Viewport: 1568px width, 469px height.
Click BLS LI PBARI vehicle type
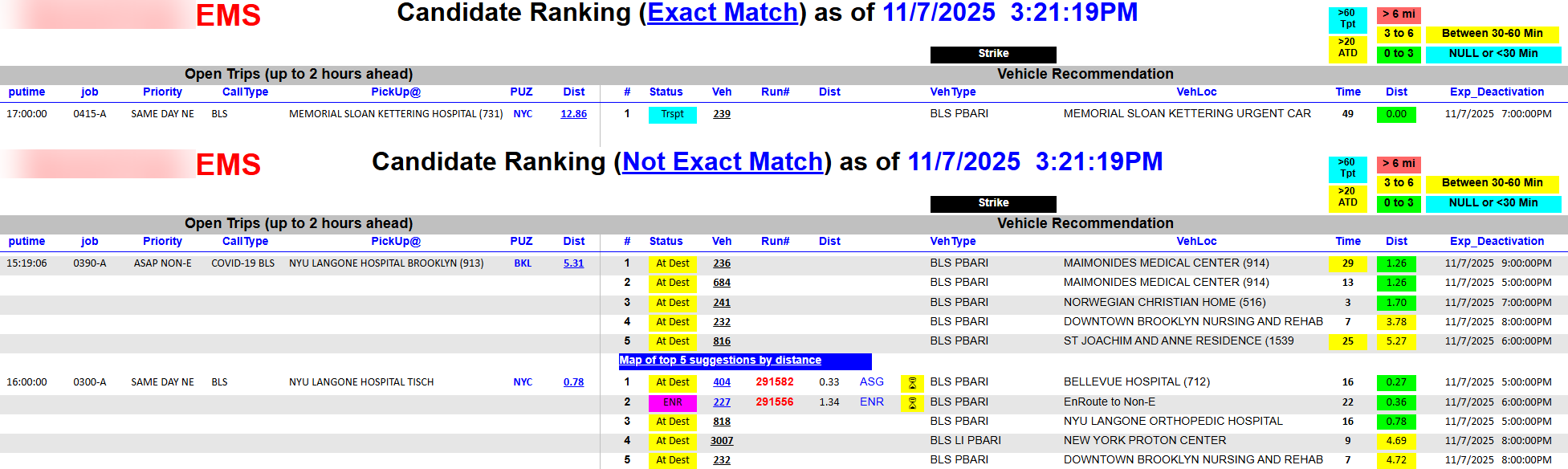click(x=965, y=441)
